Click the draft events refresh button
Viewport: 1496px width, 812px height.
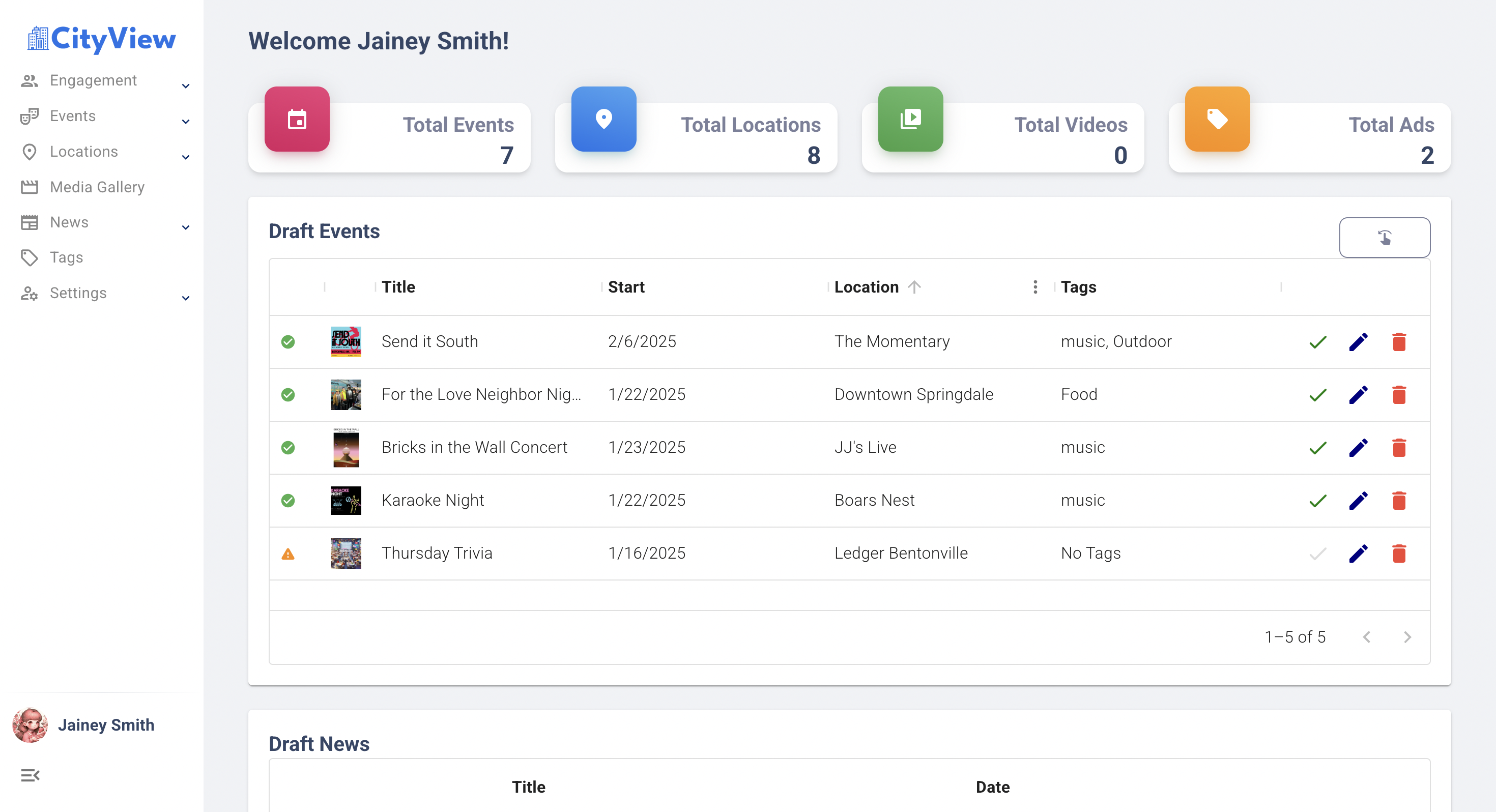(1385, 237)
